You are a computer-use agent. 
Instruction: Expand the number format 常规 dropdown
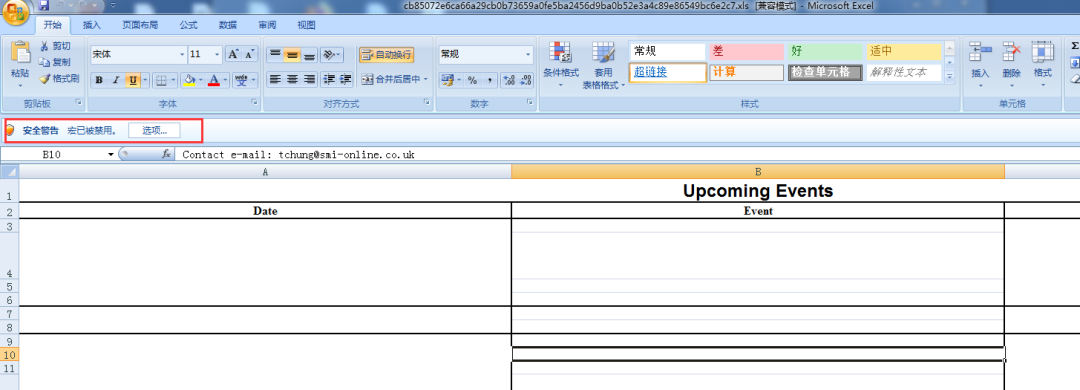click(x=528, y=54)
